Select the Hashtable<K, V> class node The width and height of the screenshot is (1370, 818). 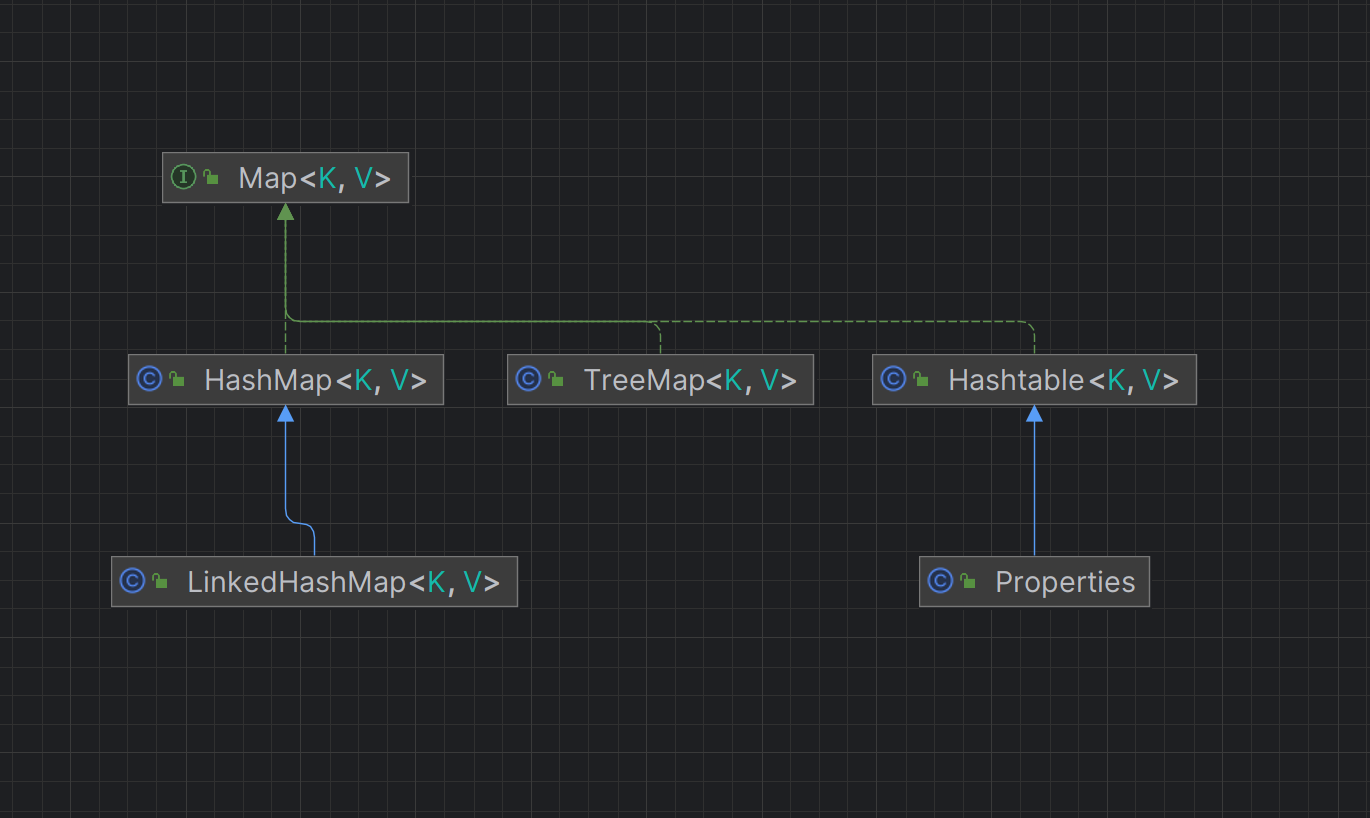pos(1034,380)
